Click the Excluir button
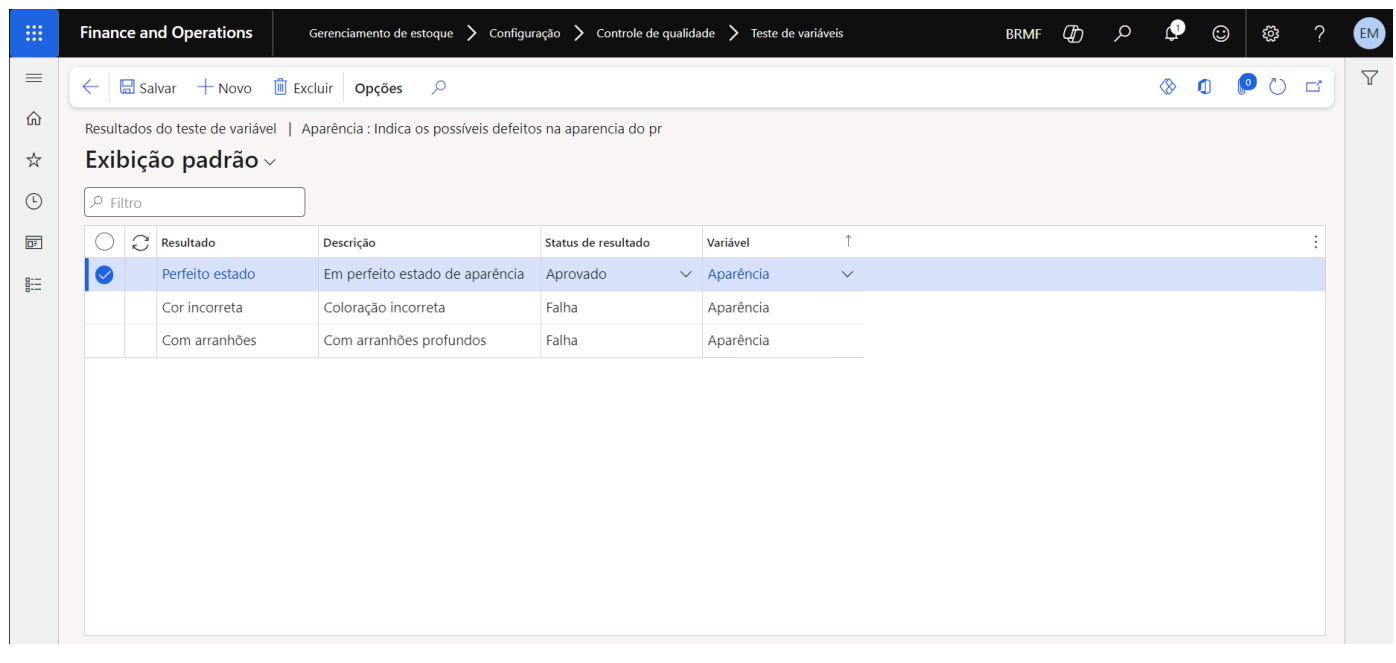The width and height of the screenshot is (1396, 663). tap(303, 88)
